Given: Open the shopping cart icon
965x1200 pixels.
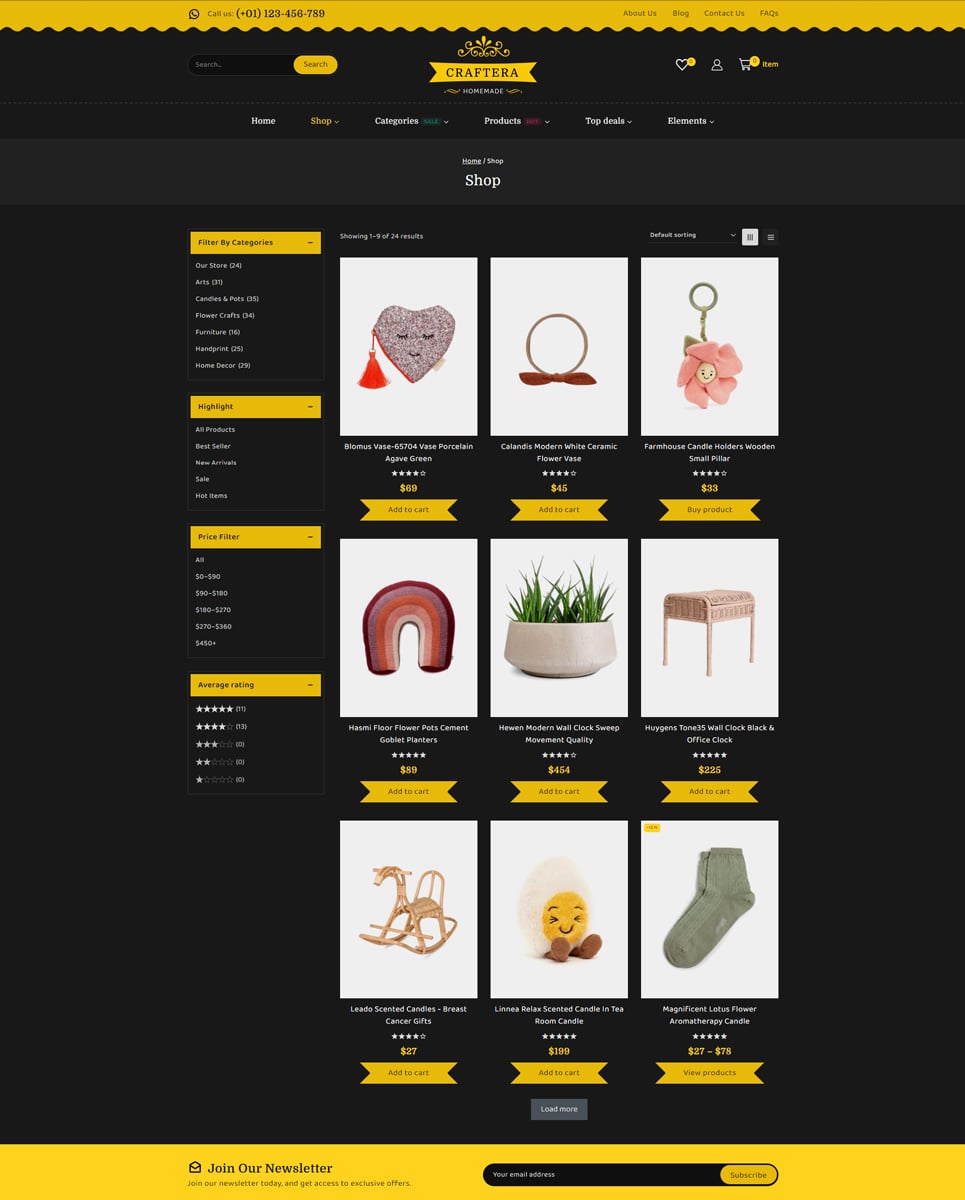Looking at the screenshot, I should pos(745,64).
